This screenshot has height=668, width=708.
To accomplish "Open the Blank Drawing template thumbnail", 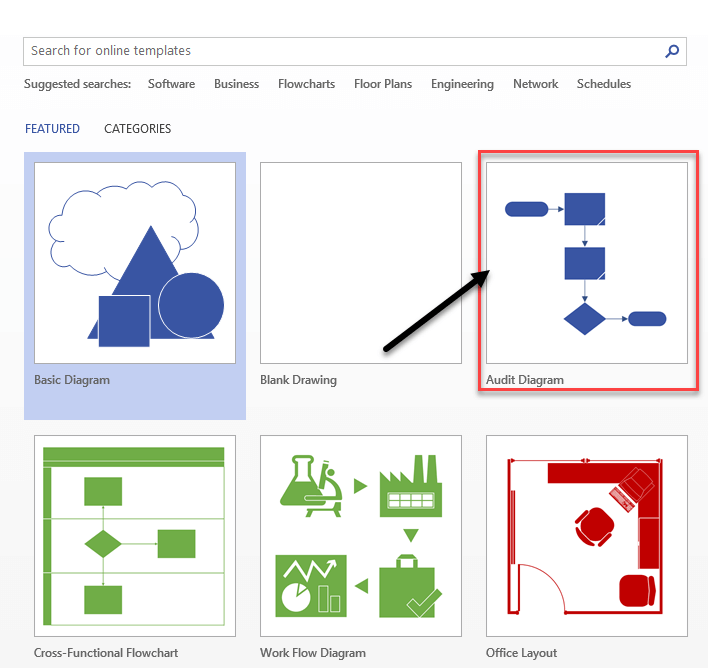I will [361, 263].
